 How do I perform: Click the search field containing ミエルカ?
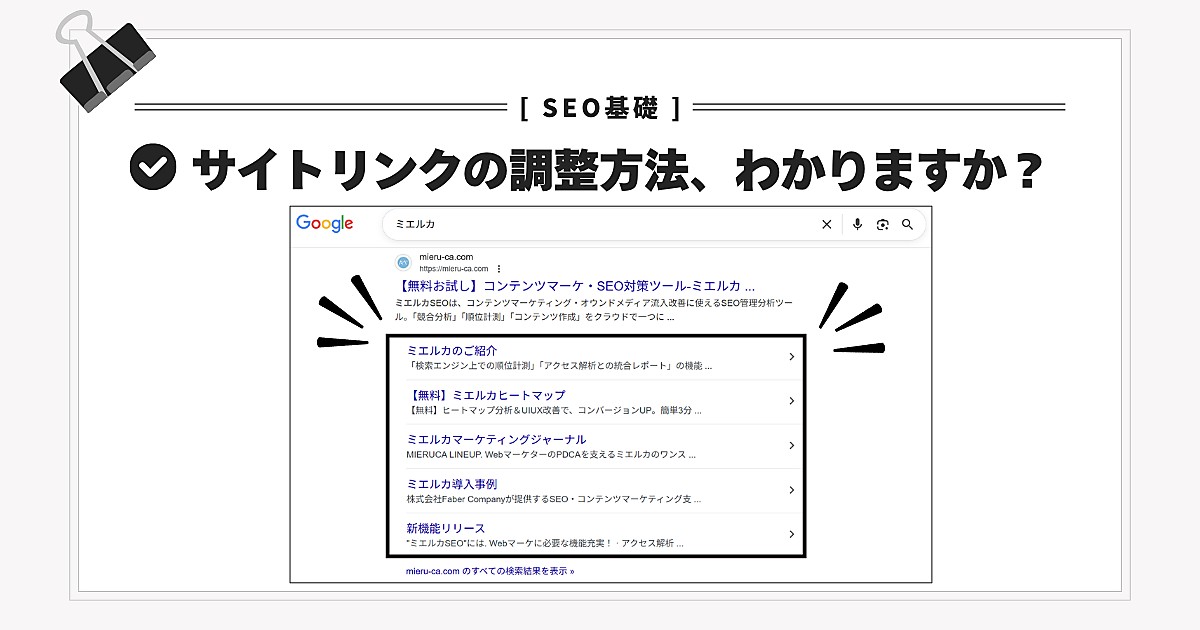(654, 224)
